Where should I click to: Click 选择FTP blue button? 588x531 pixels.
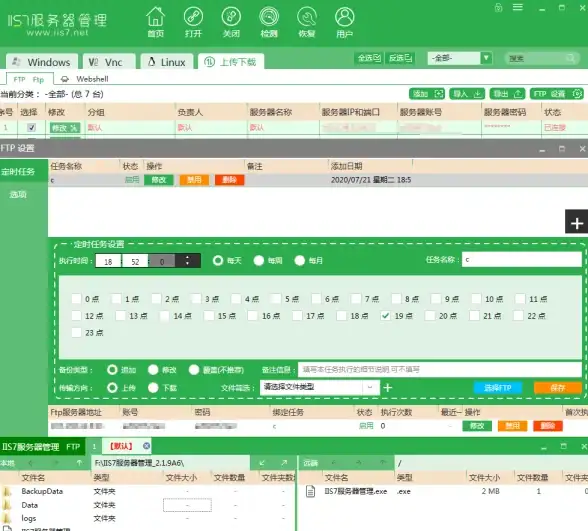click(498, 388)
